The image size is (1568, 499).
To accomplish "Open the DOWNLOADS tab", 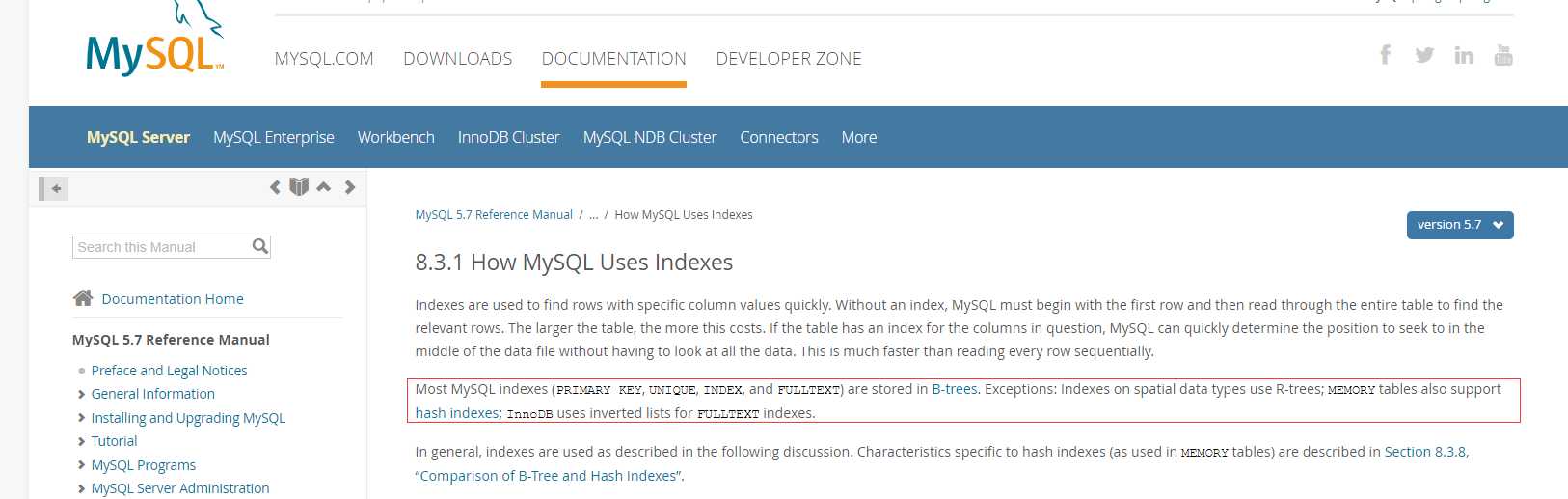I will tap(458, 59).
